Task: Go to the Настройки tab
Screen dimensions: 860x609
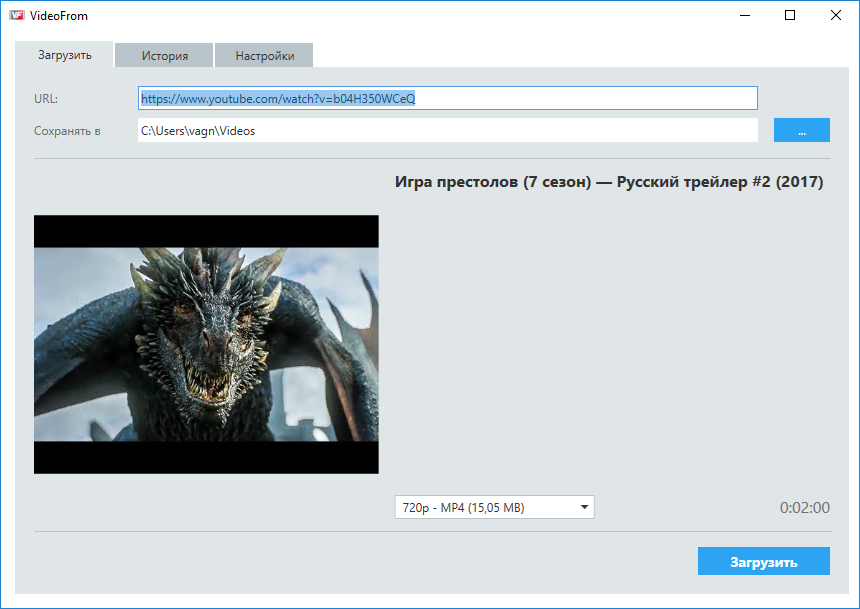Action: tap(265, 56)
